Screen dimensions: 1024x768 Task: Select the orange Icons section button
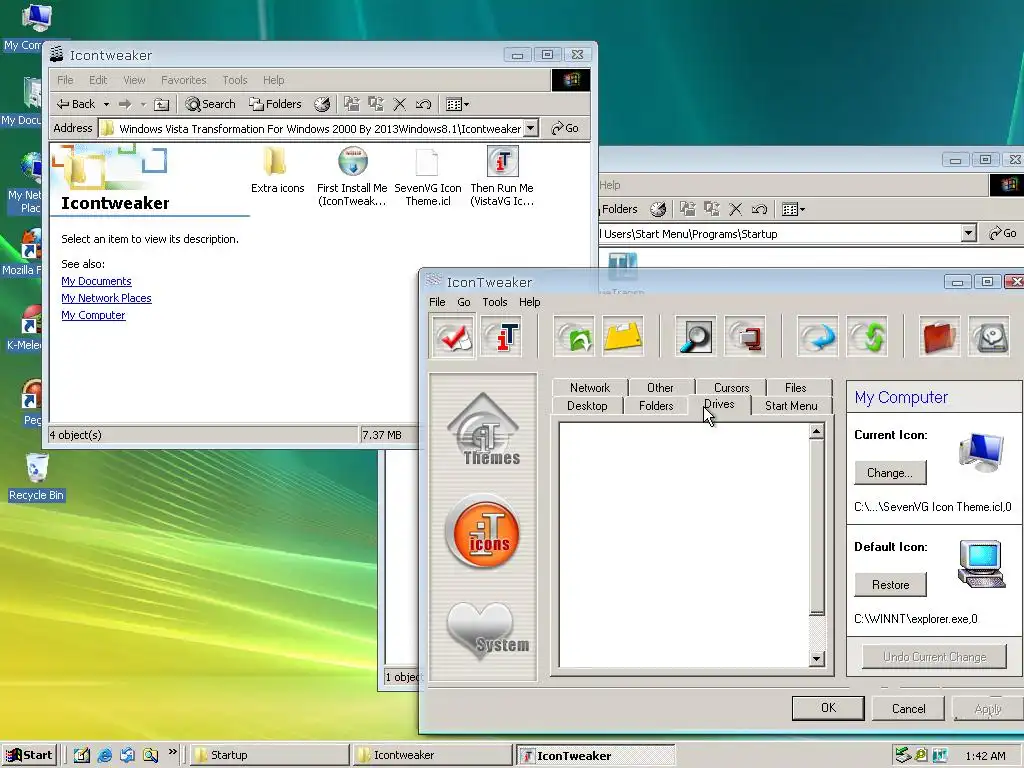click(x=483, y=530)
